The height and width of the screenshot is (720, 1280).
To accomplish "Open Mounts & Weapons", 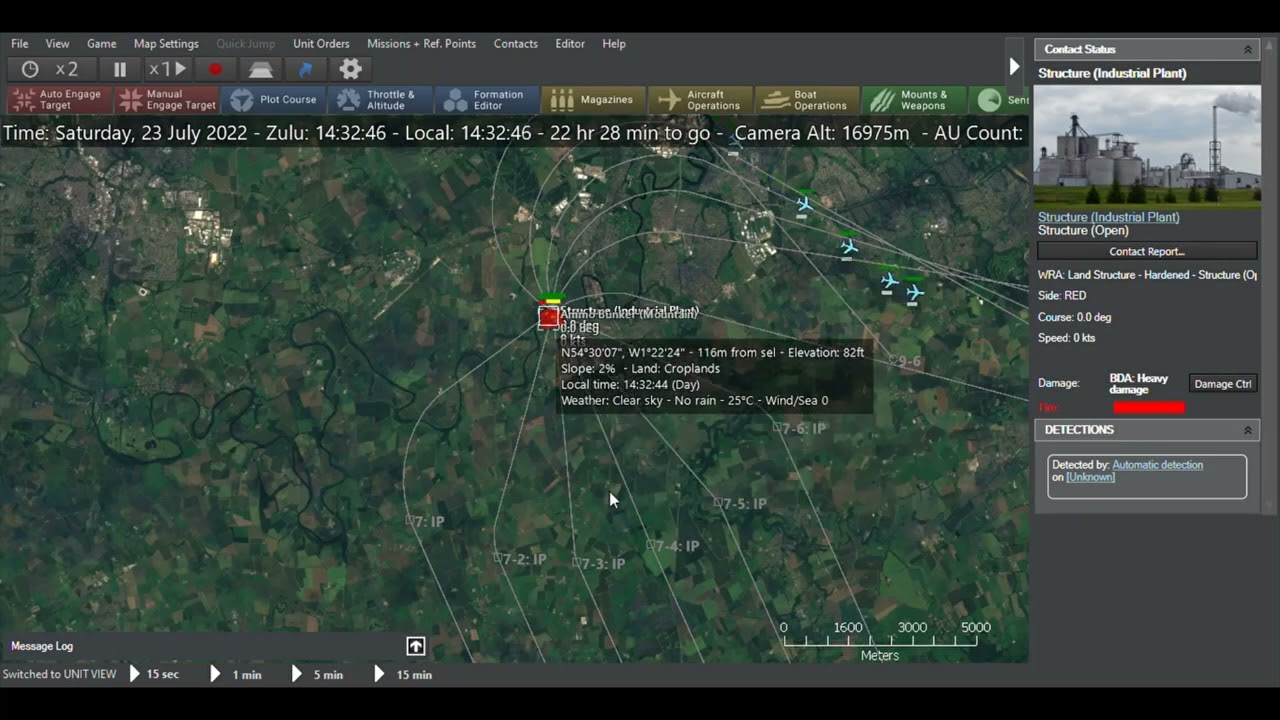I will click(x=915, y=100).
